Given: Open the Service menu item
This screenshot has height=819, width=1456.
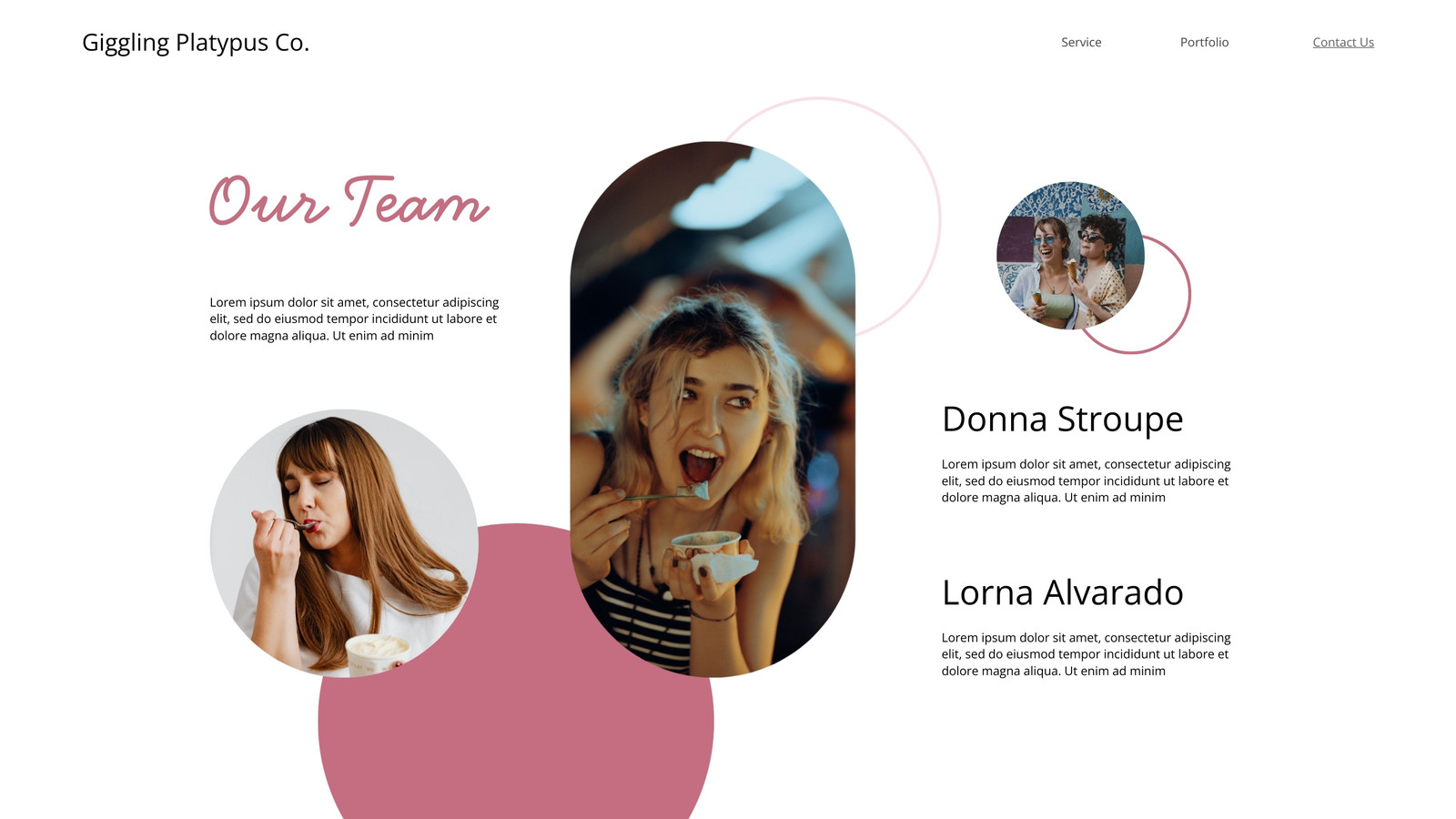Looking at the screenshot, I should tap(1081, 43).
